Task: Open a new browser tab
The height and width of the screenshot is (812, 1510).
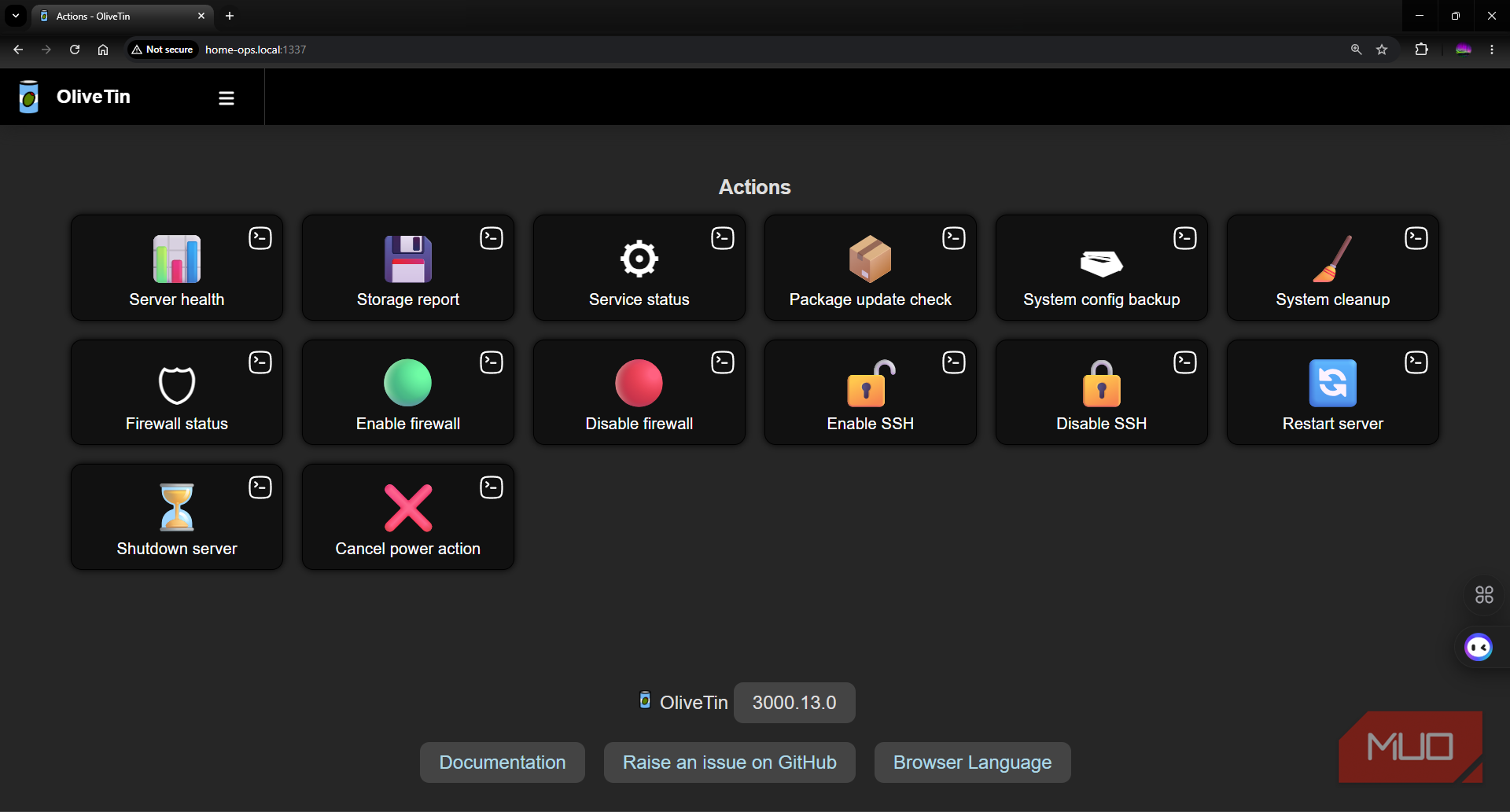Action: [x=230, y=16]
